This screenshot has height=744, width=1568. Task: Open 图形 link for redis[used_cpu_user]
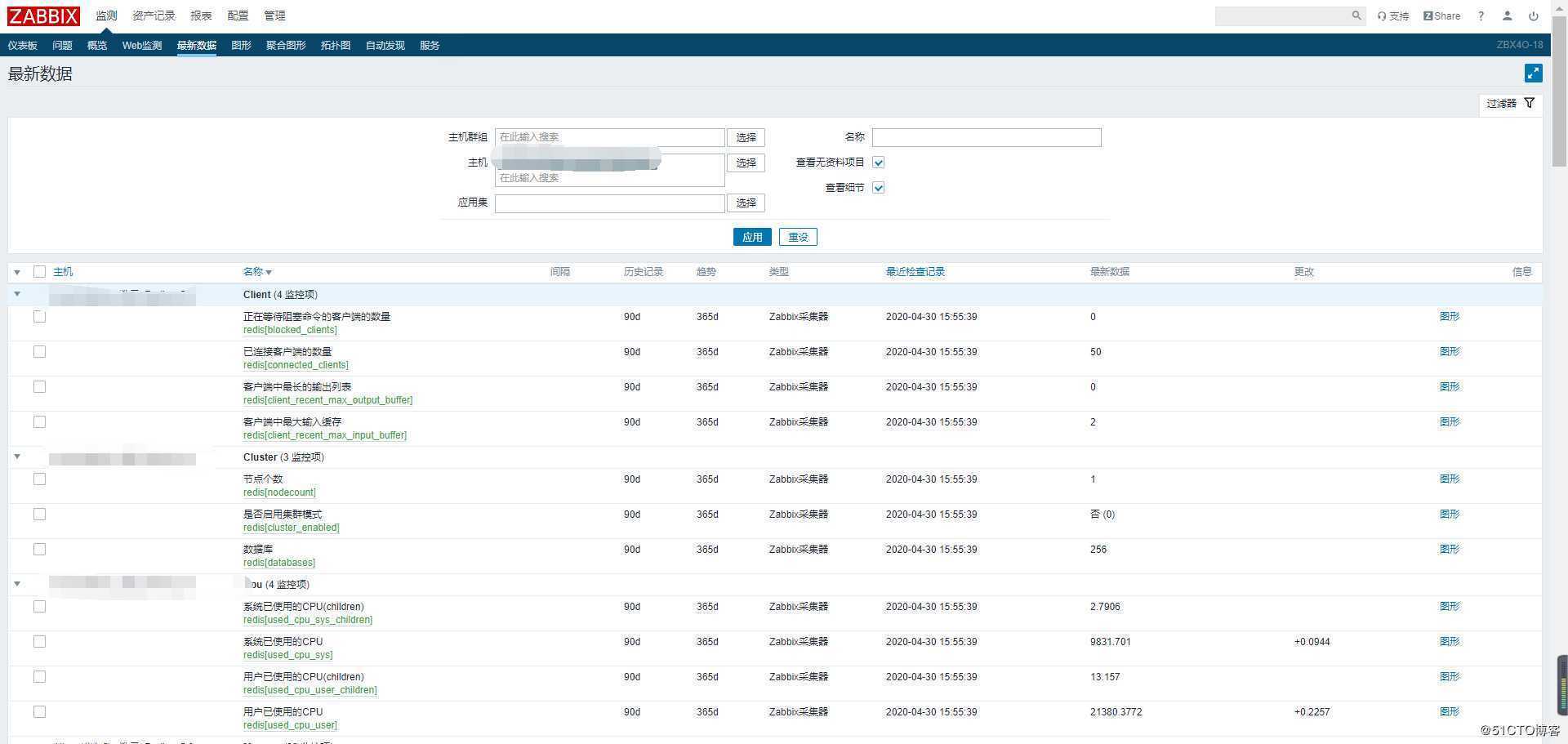click(1450, 712)
